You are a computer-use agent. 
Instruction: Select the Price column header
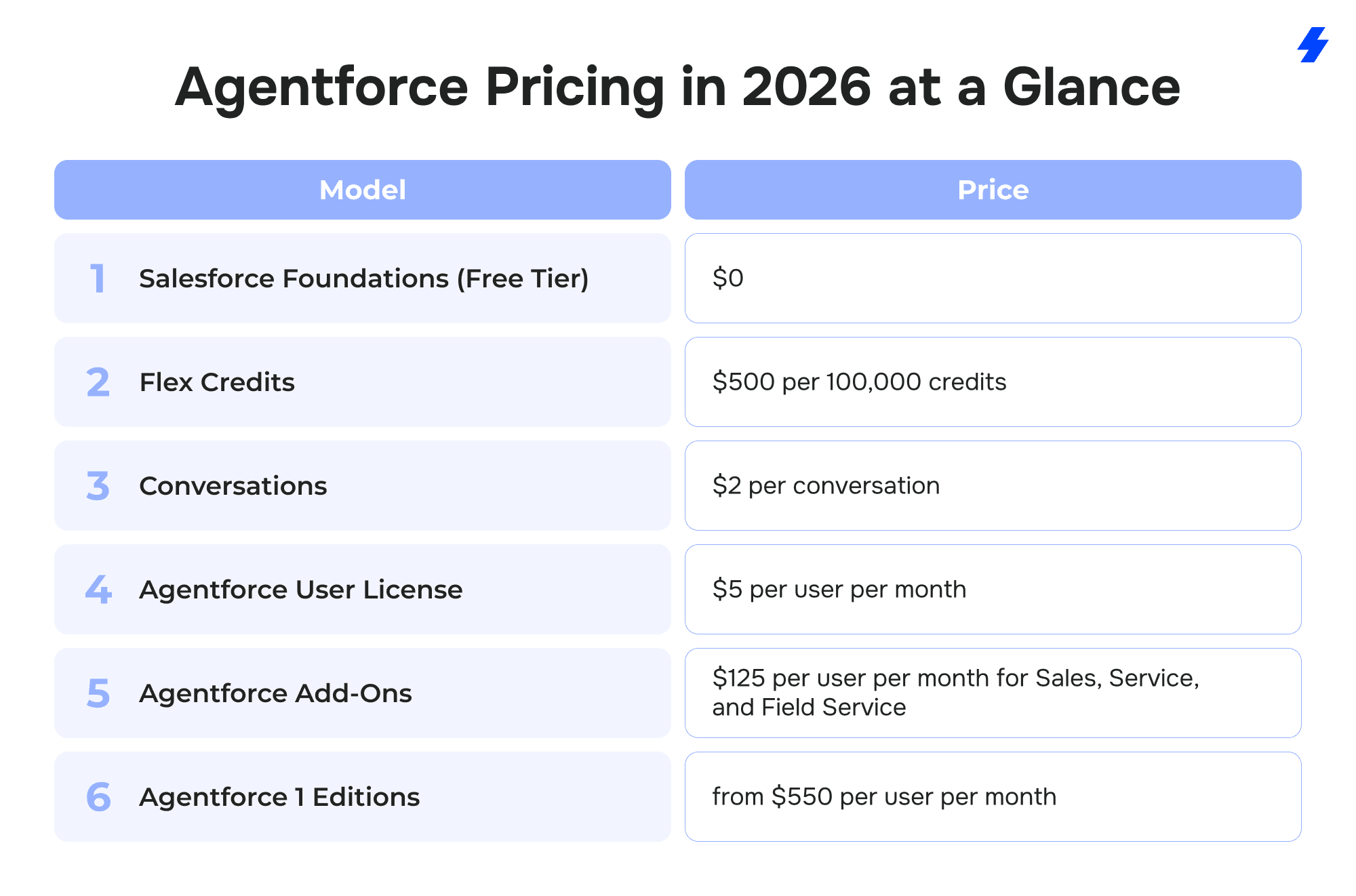point(993,190)
